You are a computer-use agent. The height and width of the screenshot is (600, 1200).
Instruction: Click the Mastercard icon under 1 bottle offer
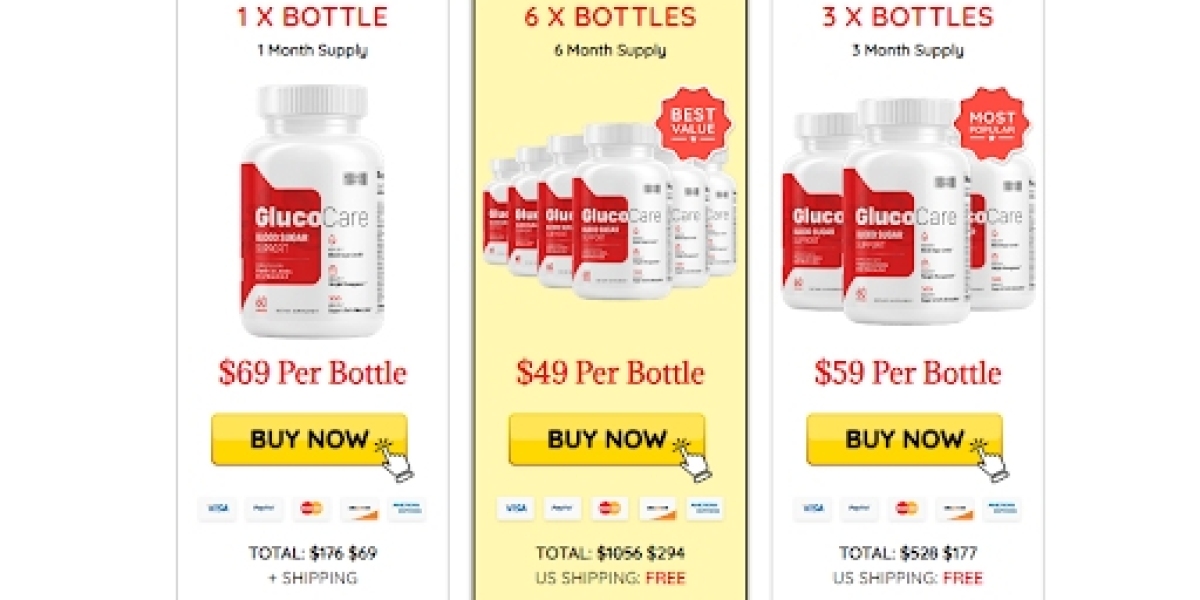pyautogui.click(x=312, y=509)
